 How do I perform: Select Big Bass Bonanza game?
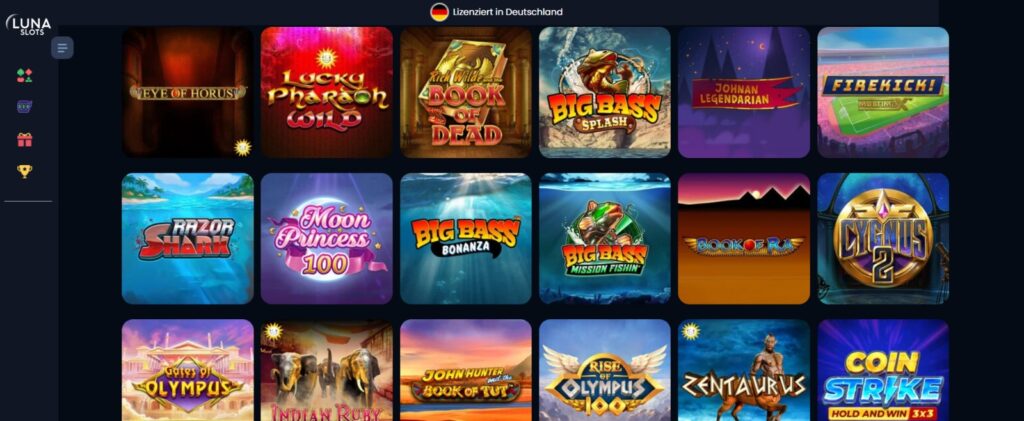click(x=466, y=238)
